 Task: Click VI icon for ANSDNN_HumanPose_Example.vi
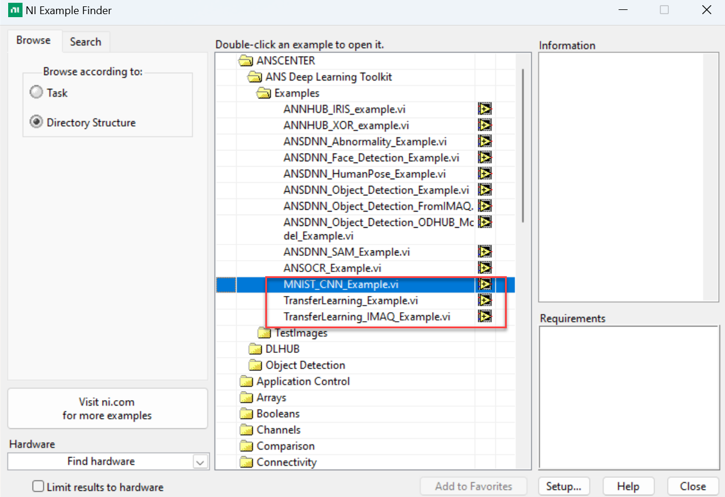click(x=485, y=173)
